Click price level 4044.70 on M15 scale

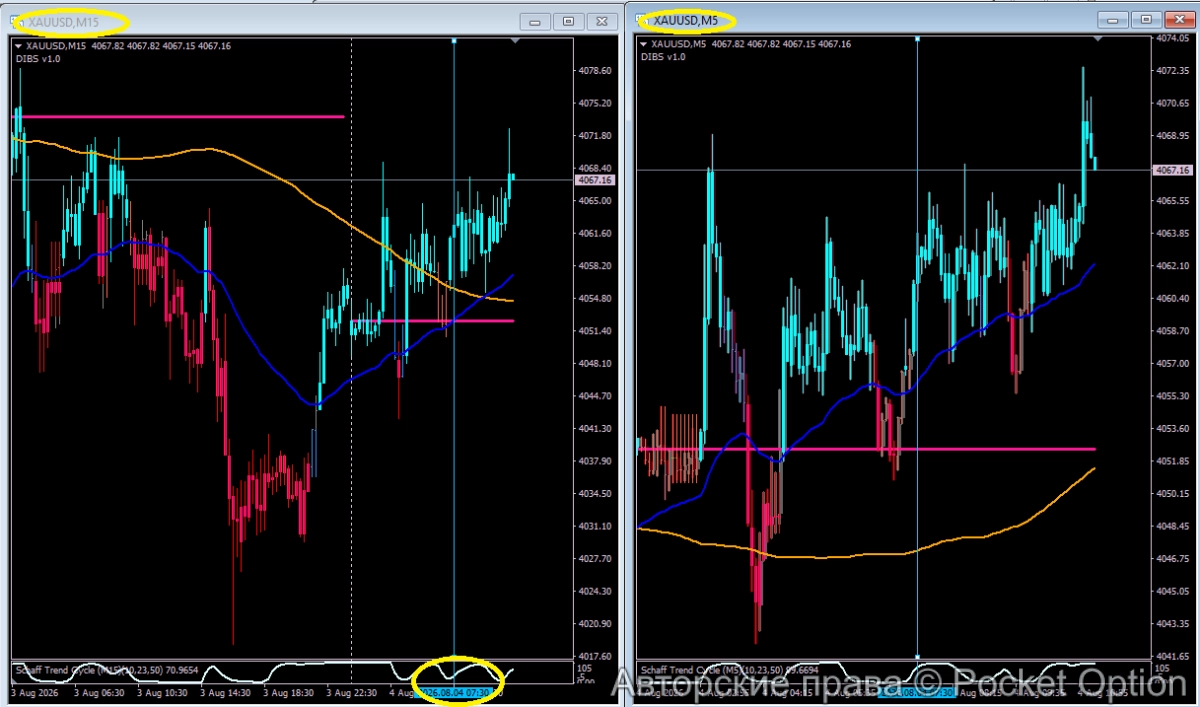pyautogui.click(x=595, y=396)
